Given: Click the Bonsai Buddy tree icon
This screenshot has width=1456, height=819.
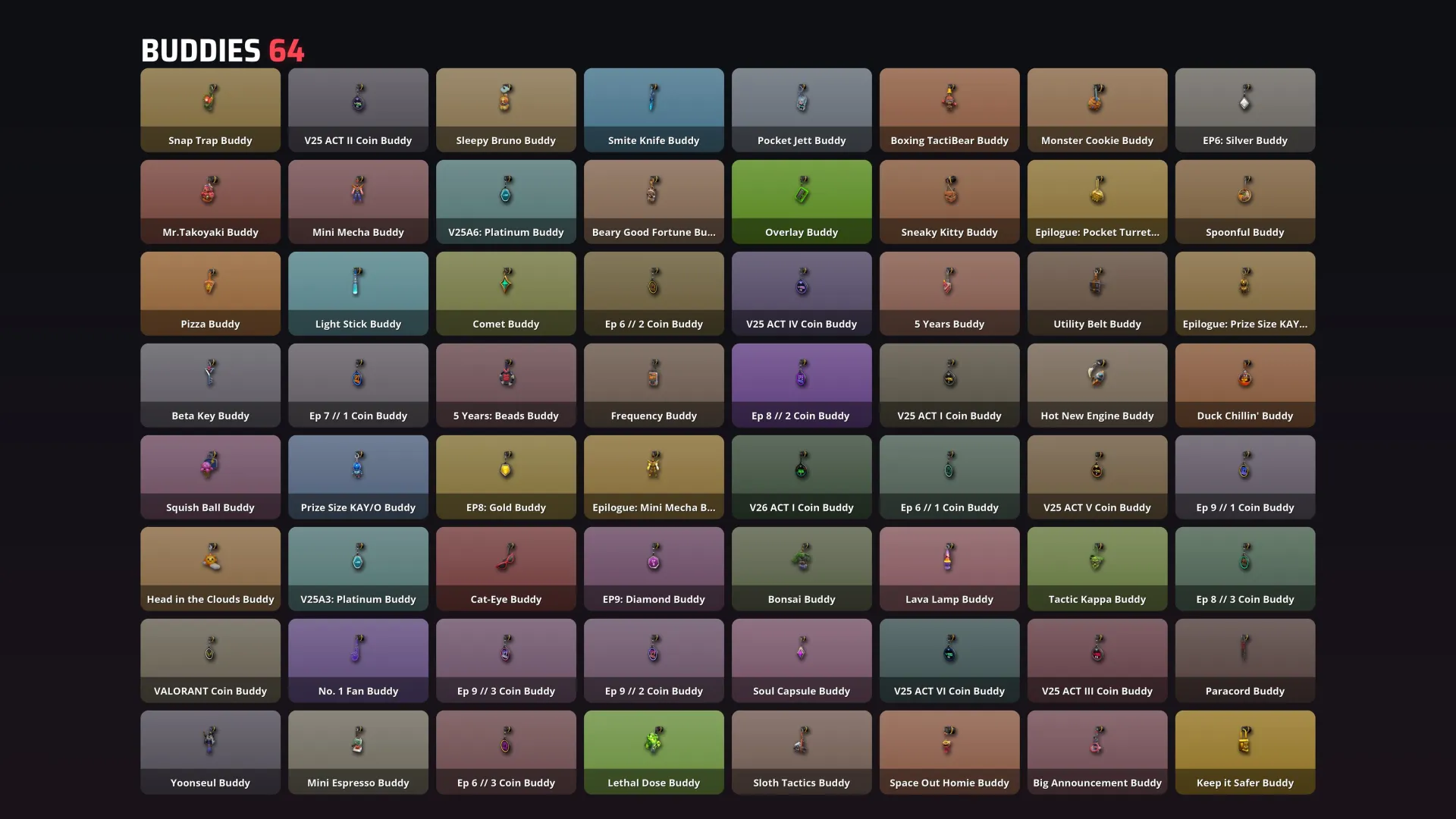Looking at the screenshot, I should [x=802, y=557].
